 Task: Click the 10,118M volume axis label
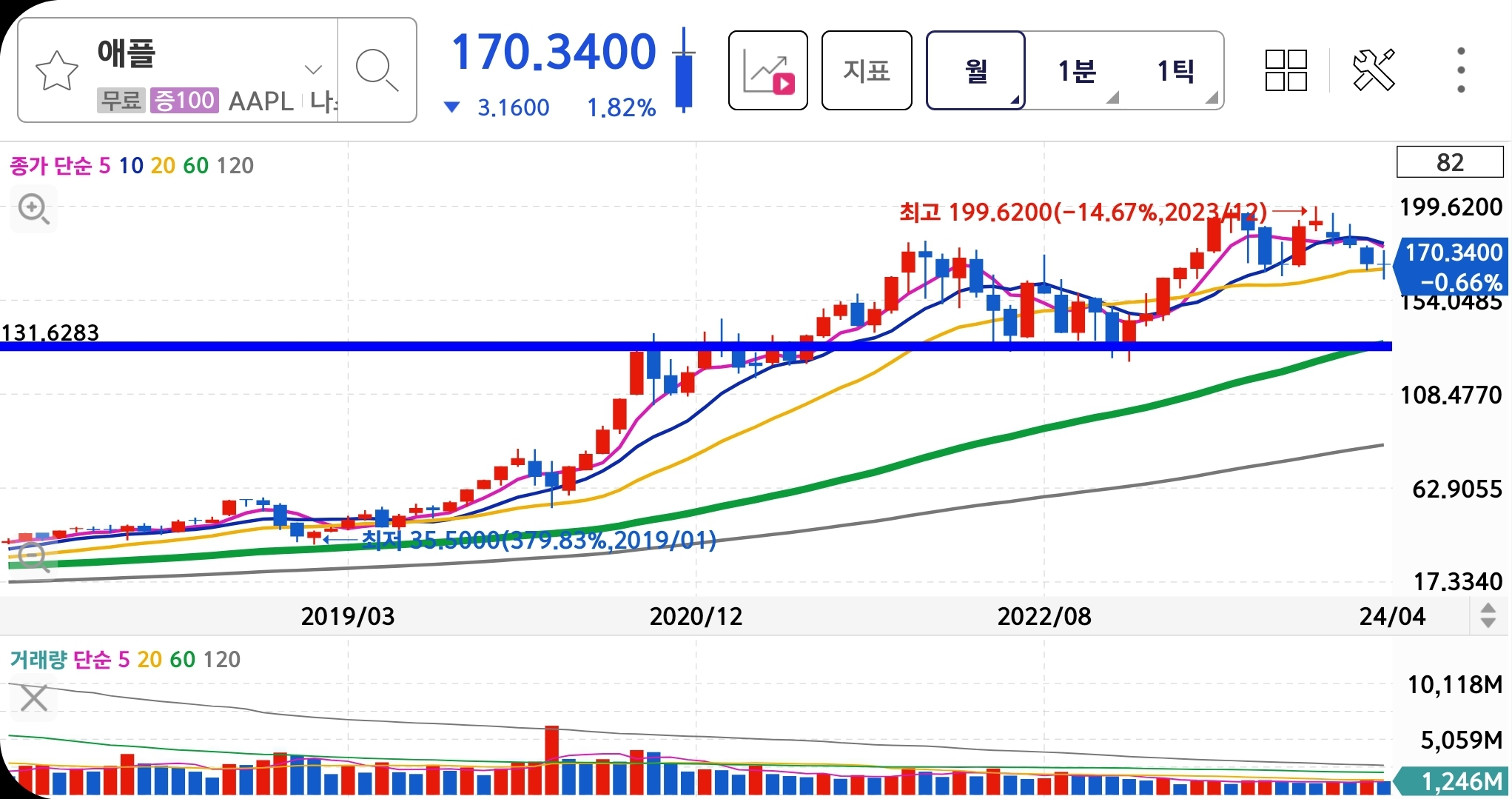tap(1454, 684)
